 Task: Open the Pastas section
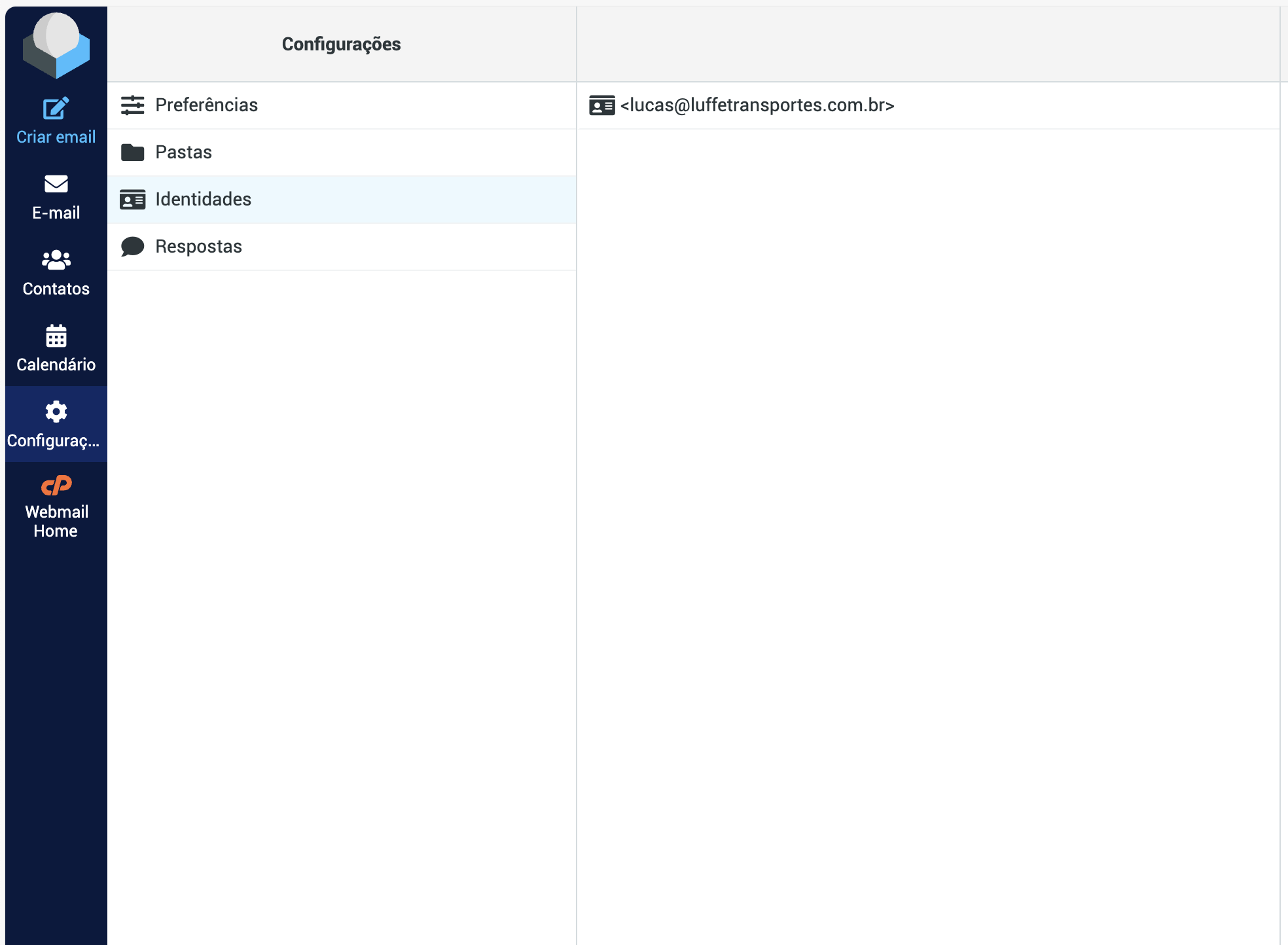click(x=342, y=152)
